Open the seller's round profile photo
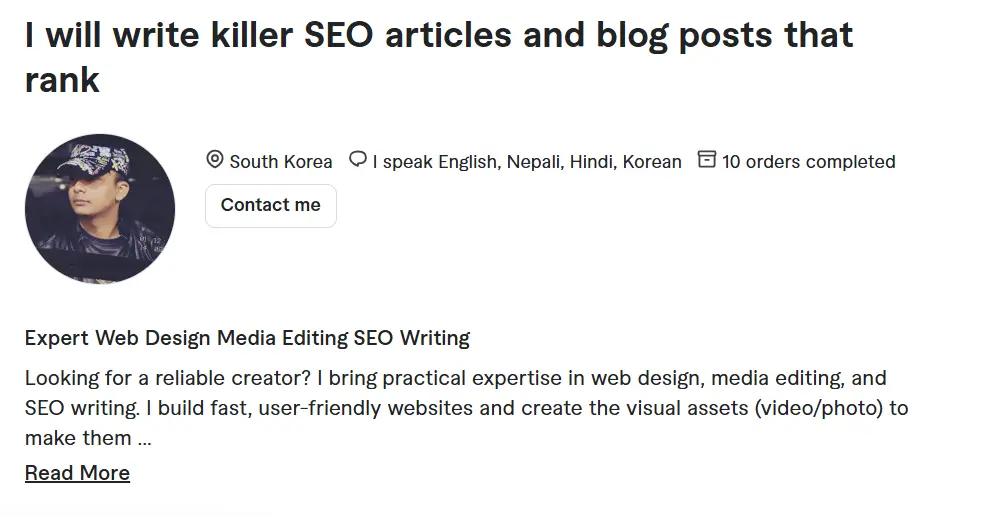This screenshot has width=995, height=517. click(100, 210)
